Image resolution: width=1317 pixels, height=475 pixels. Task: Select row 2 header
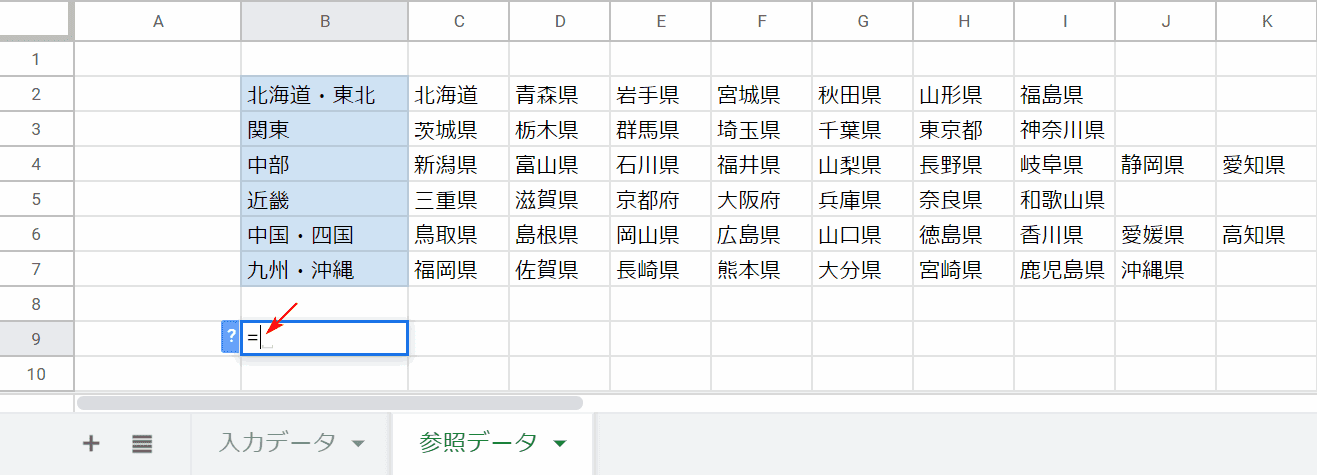[x=37, y=94]
